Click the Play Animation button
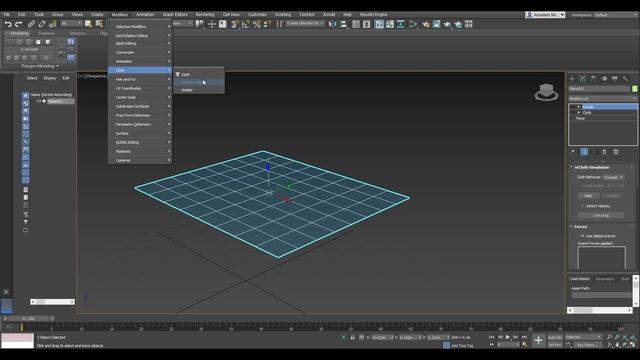This screenshot has width=640, height=360. 508,337
